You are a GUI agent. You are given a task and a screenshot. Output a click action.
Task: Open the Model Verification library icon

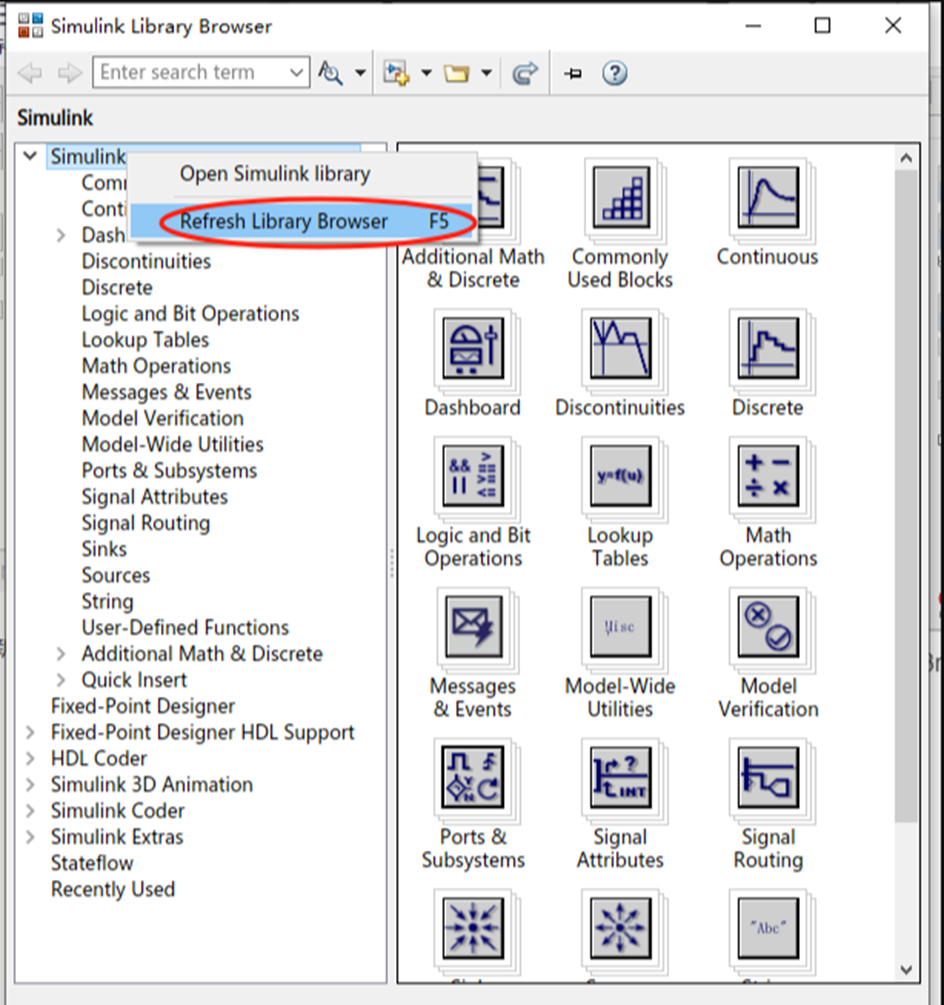pyautogui.click(x=768, y=627)
